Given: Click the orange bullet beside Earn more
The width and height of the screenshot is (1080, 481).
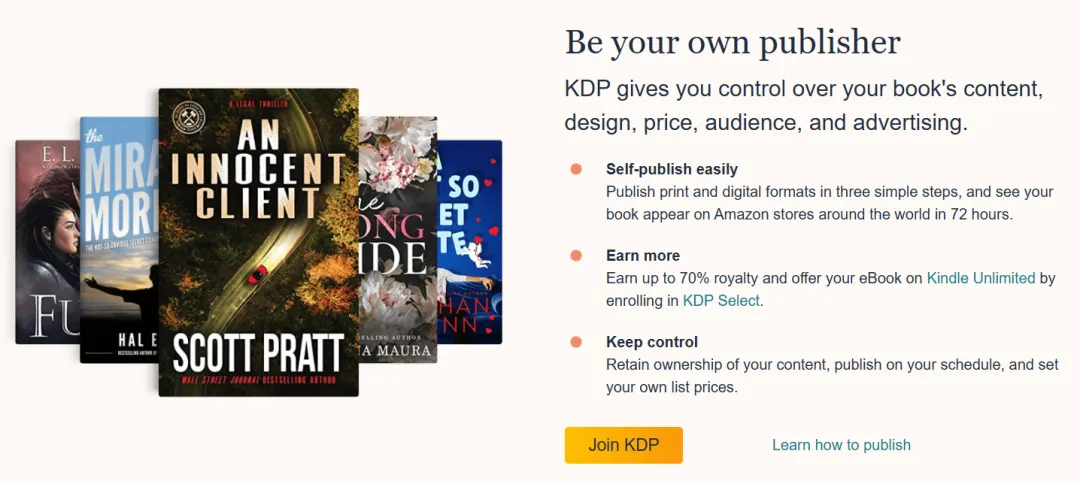Looking at the screenshot, I should point(576,256).
